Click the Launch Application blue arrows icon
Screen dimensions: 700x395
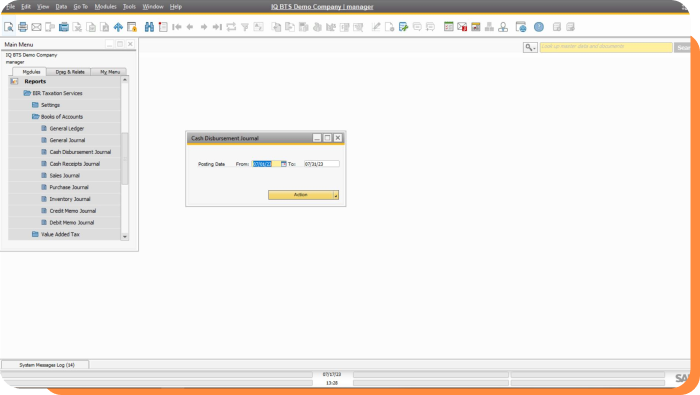pos(118,27)
